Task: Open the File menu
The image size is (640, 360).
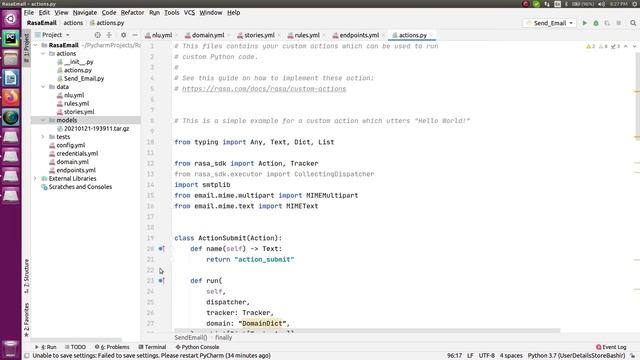Action: 29,13
